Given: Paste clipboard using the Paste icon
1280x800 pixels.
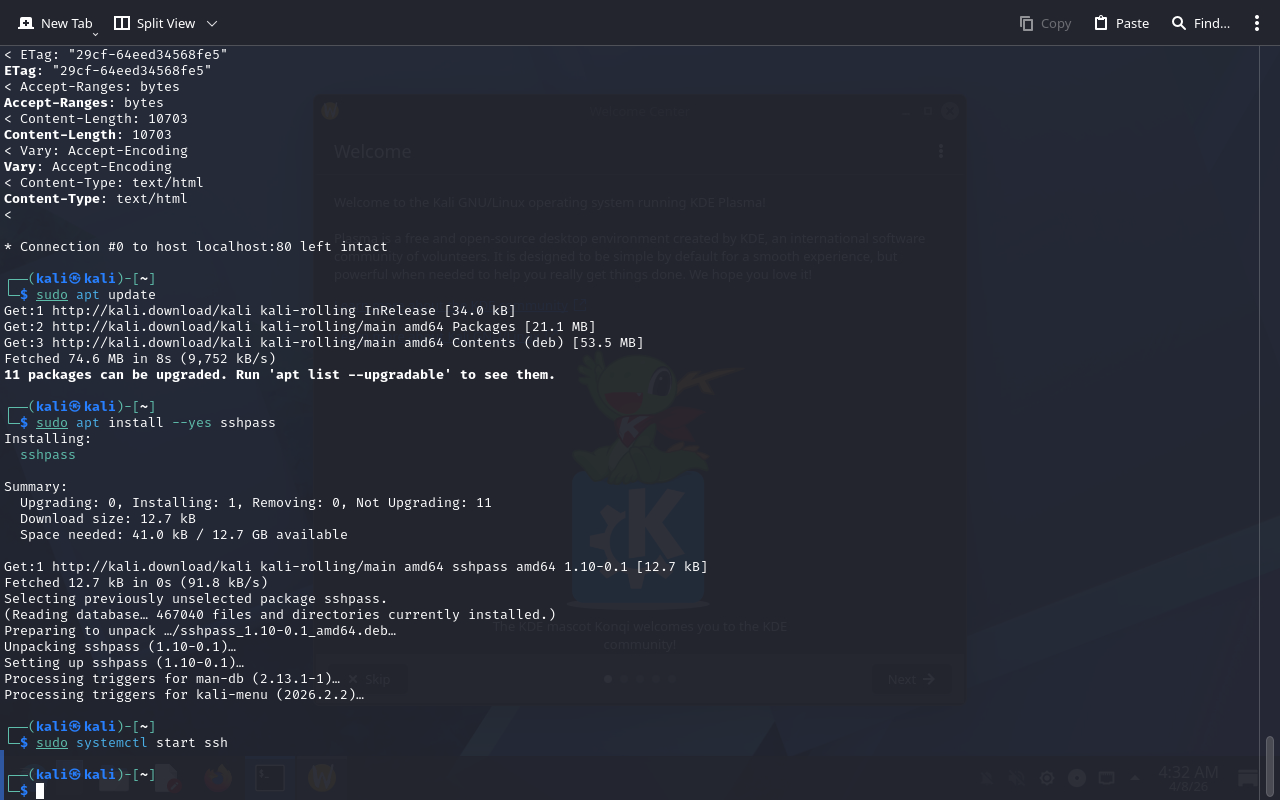Looking at the screenshot, I should click(x=1101, y=23).
